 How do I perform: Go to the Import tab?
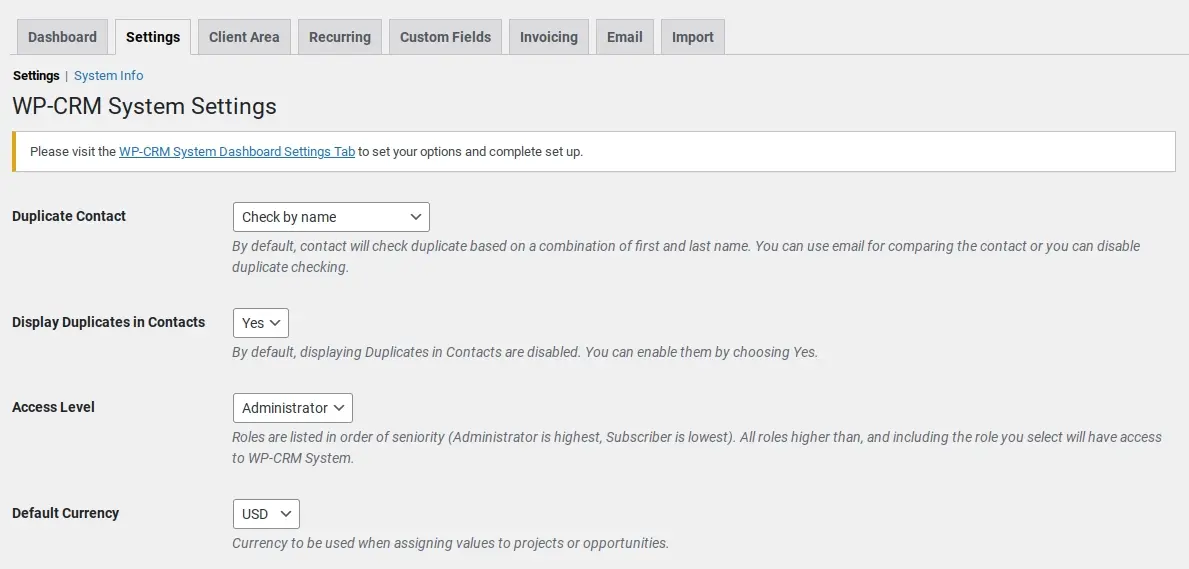[693, 37]
